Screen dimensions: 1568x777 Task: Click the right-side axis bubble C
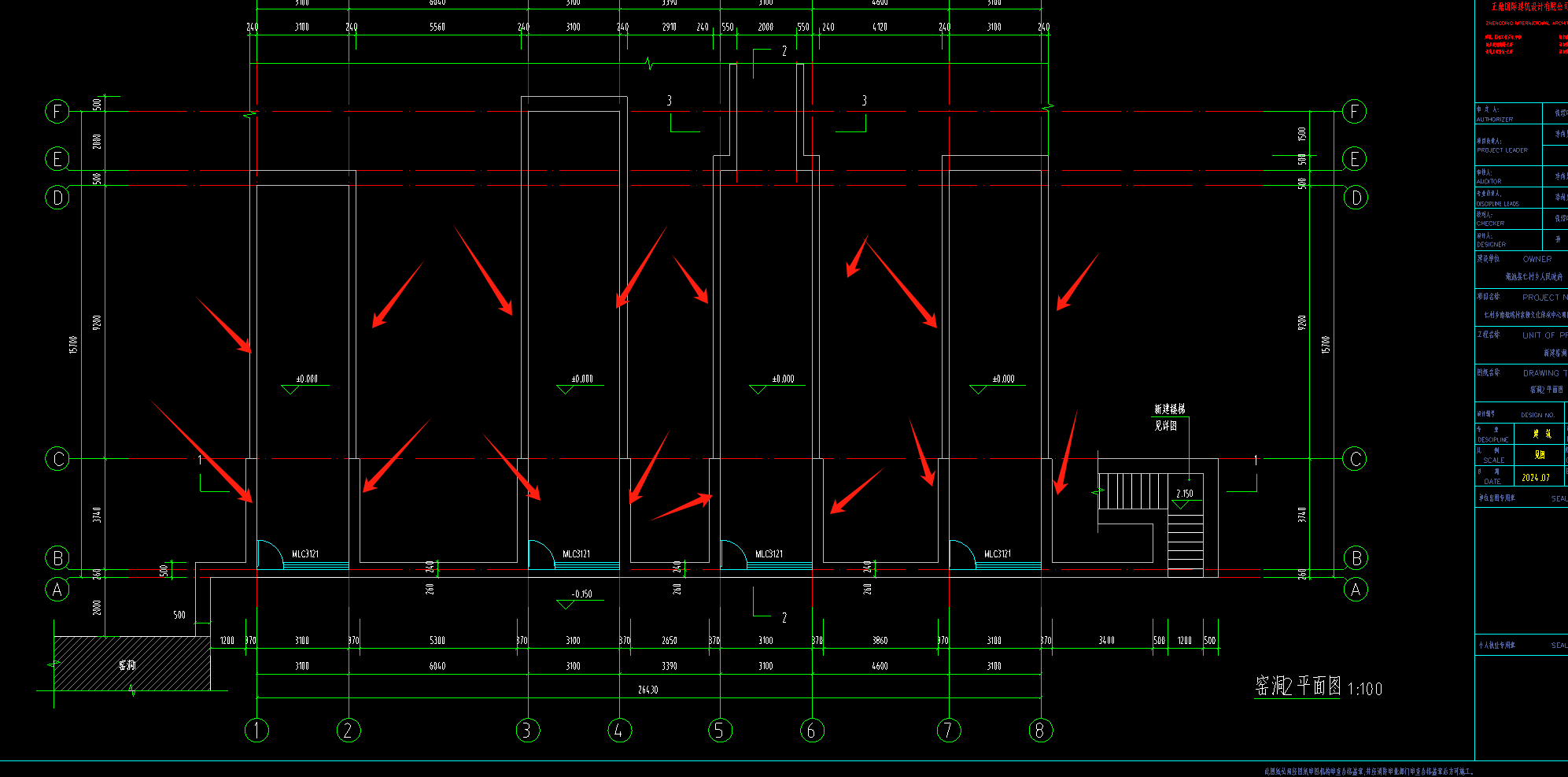point(1355,459)
